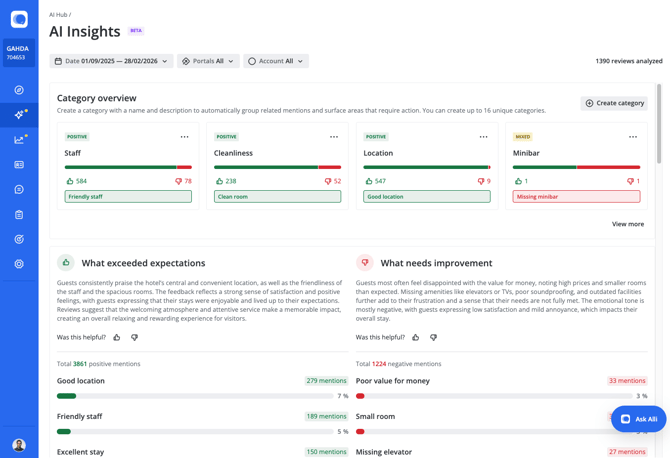Image resolution: width=670 pixels, height=458 pixels.
Task: Open the Date range dropdown
Action: click(x=111, y=61)
